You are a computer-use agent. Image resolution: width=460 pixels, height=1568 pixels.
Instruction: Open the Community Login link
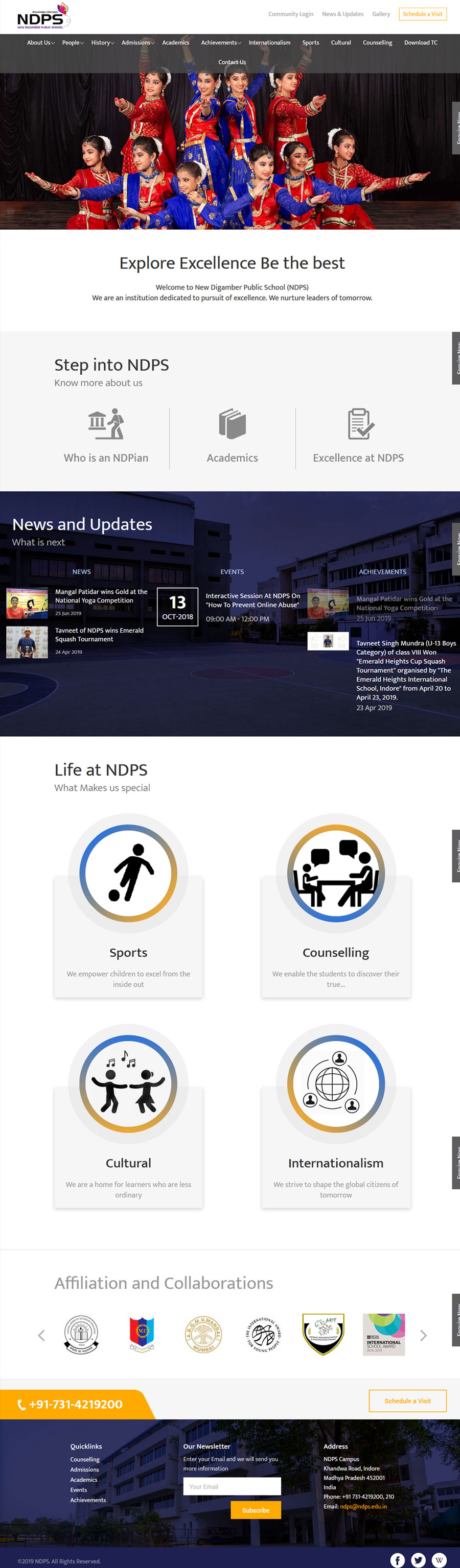click(291, 14)
